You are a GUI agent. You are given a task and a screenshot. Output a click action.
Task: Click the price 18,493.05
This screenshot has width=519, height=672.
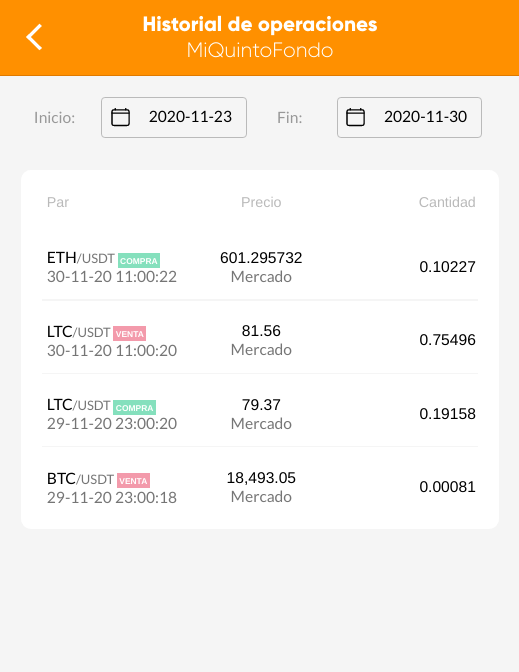click(261, 478)
